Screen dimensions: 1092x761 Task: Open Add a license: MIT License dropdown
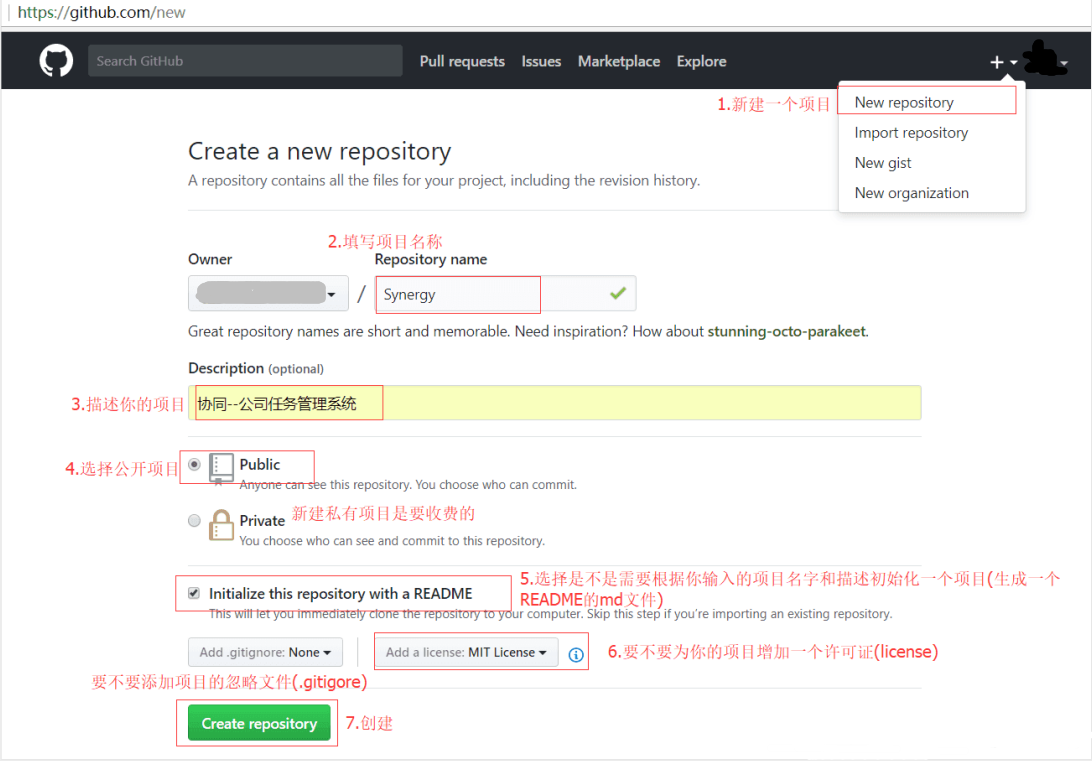coord(466,652)
